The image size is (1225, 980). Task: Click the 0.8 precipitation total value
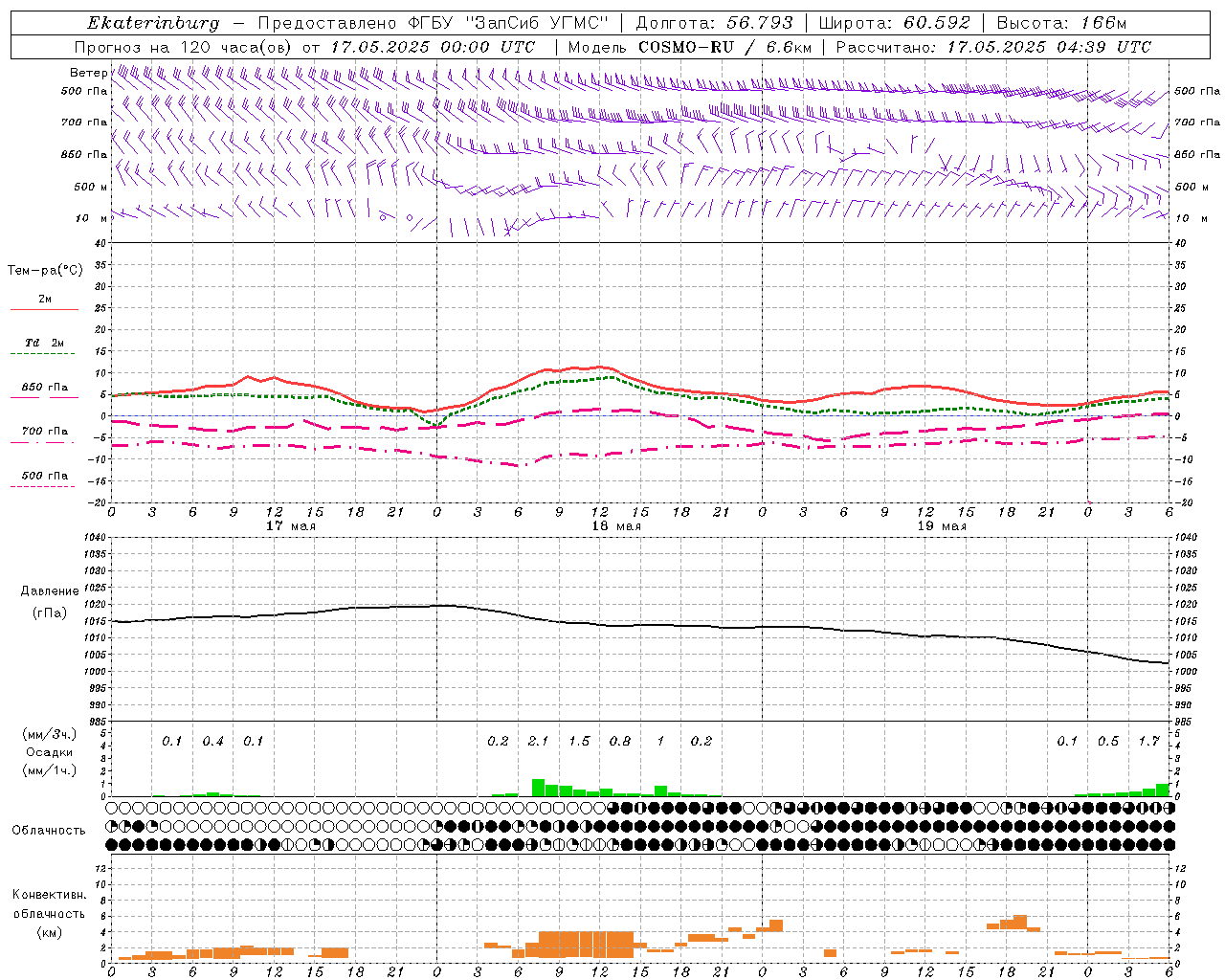620,741
